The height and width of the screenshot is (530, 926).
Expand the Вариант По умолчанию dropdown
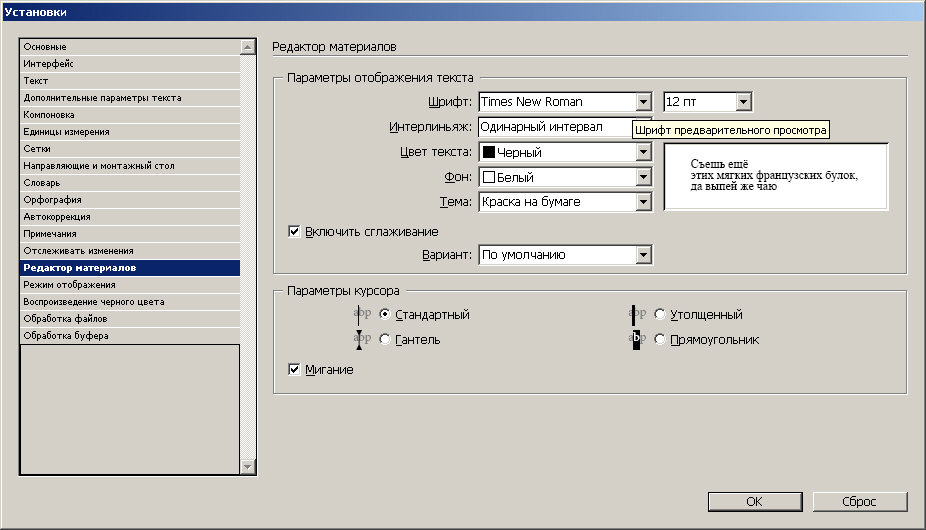click(x=643, y=255)
